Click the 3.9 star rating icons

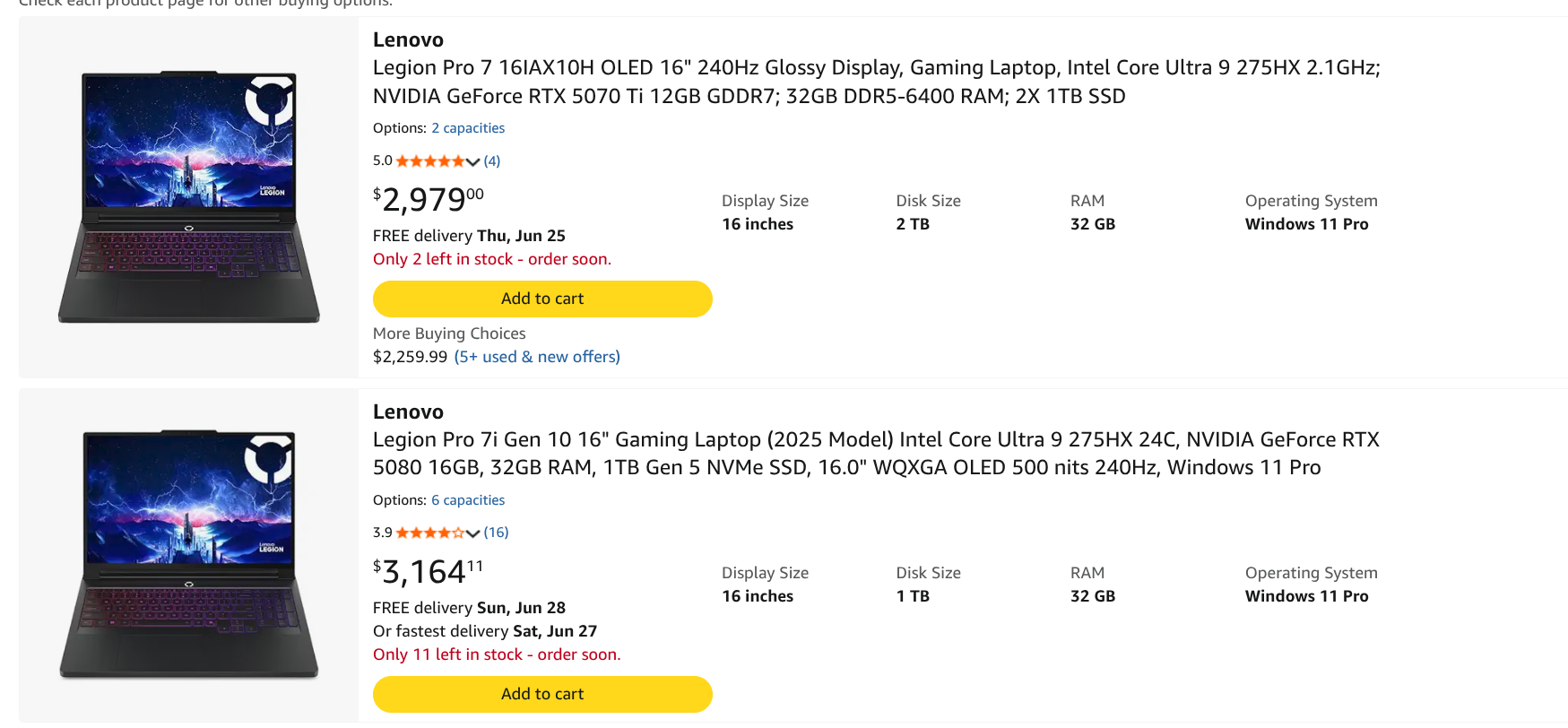click(x=430, y=533)
